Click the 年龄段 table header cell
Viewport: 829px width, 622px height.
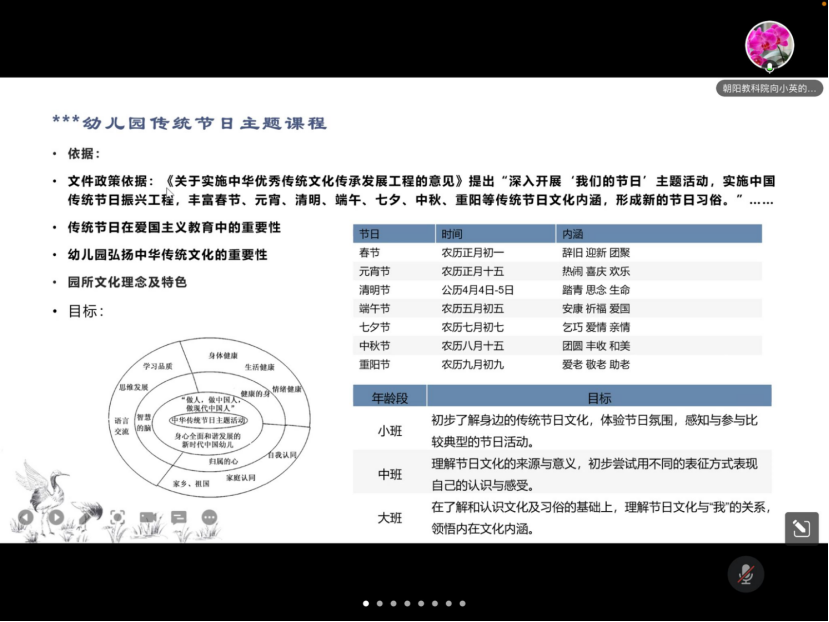(390, 397)
